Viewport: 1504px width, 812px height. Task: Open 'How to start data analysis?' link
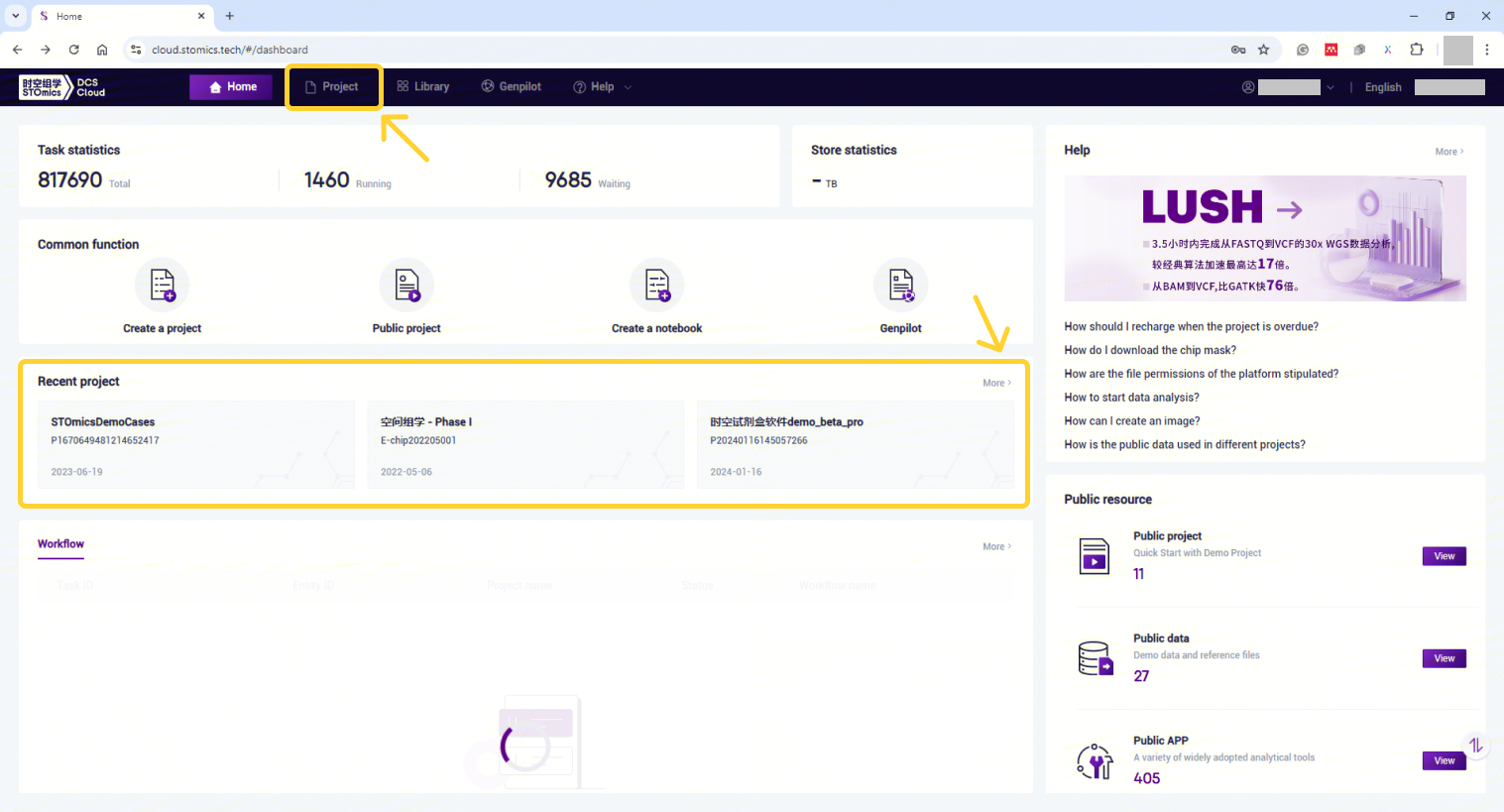click(x=1131, y=398)
